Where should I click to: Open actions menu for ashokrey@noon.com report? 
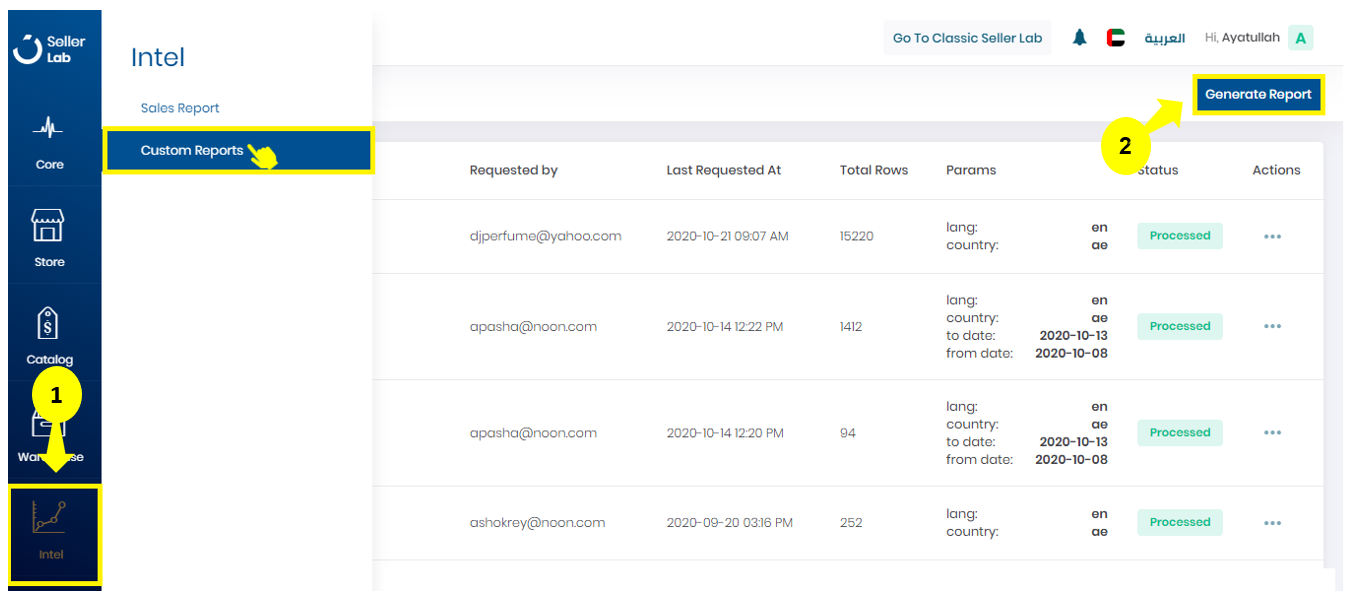[x=1272, y=523]
